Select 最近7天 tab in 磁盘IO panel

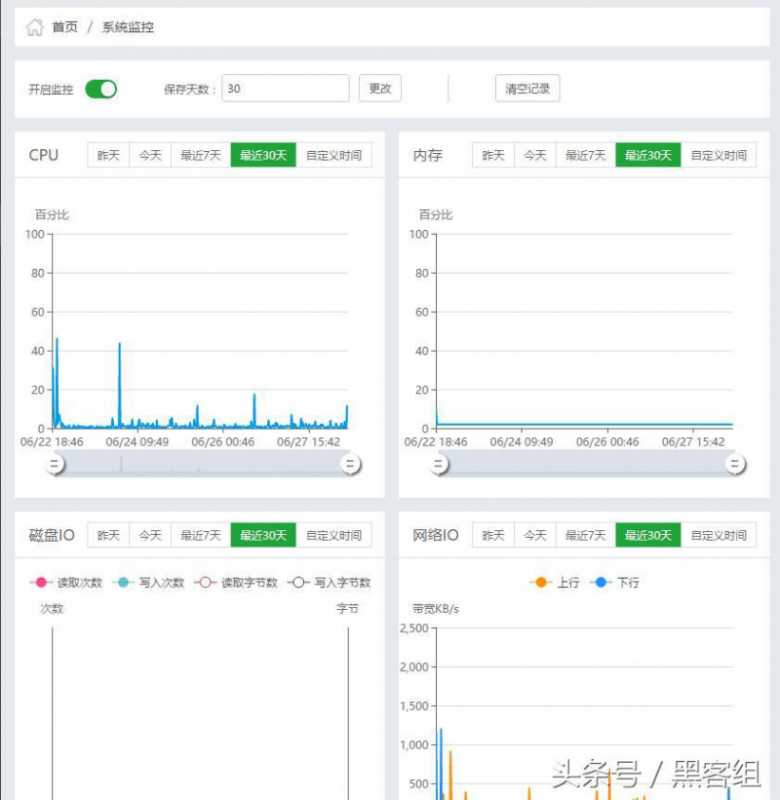tap(201, 535)
